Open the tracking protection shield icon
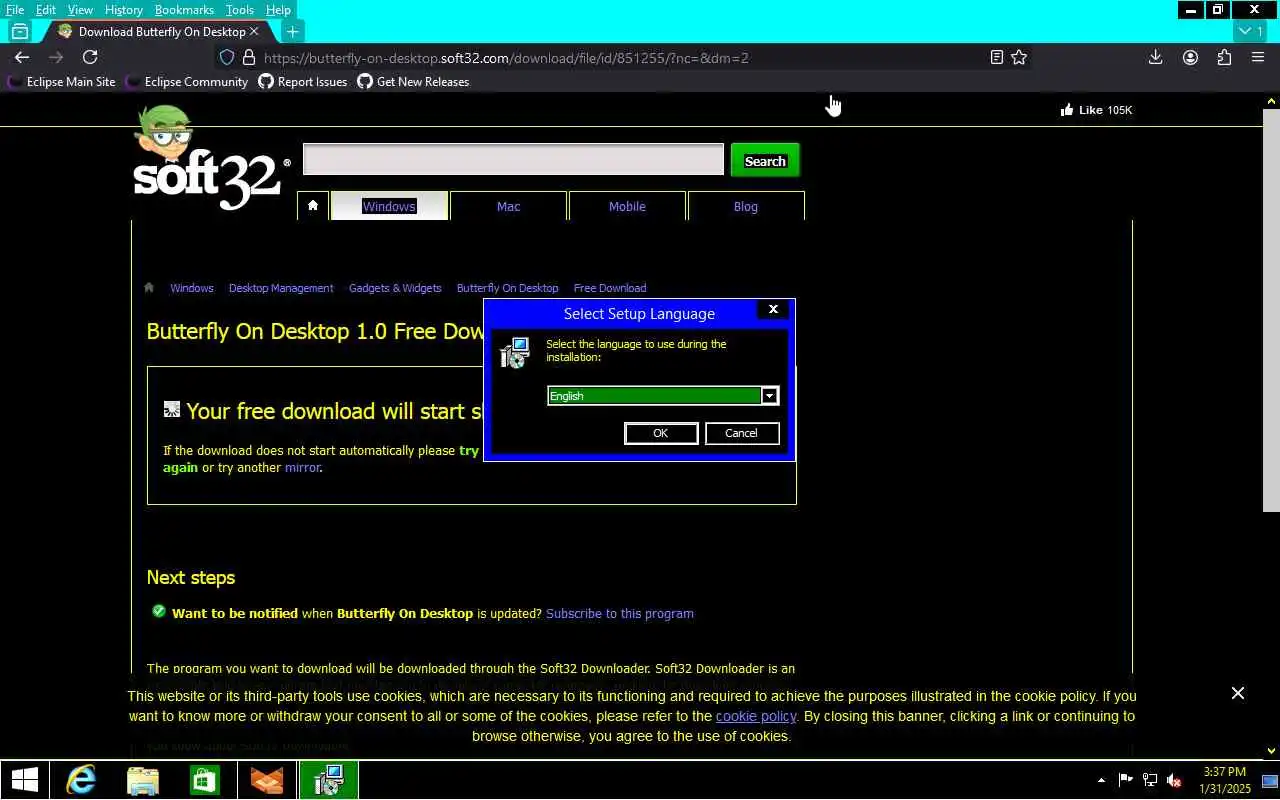 227,58
